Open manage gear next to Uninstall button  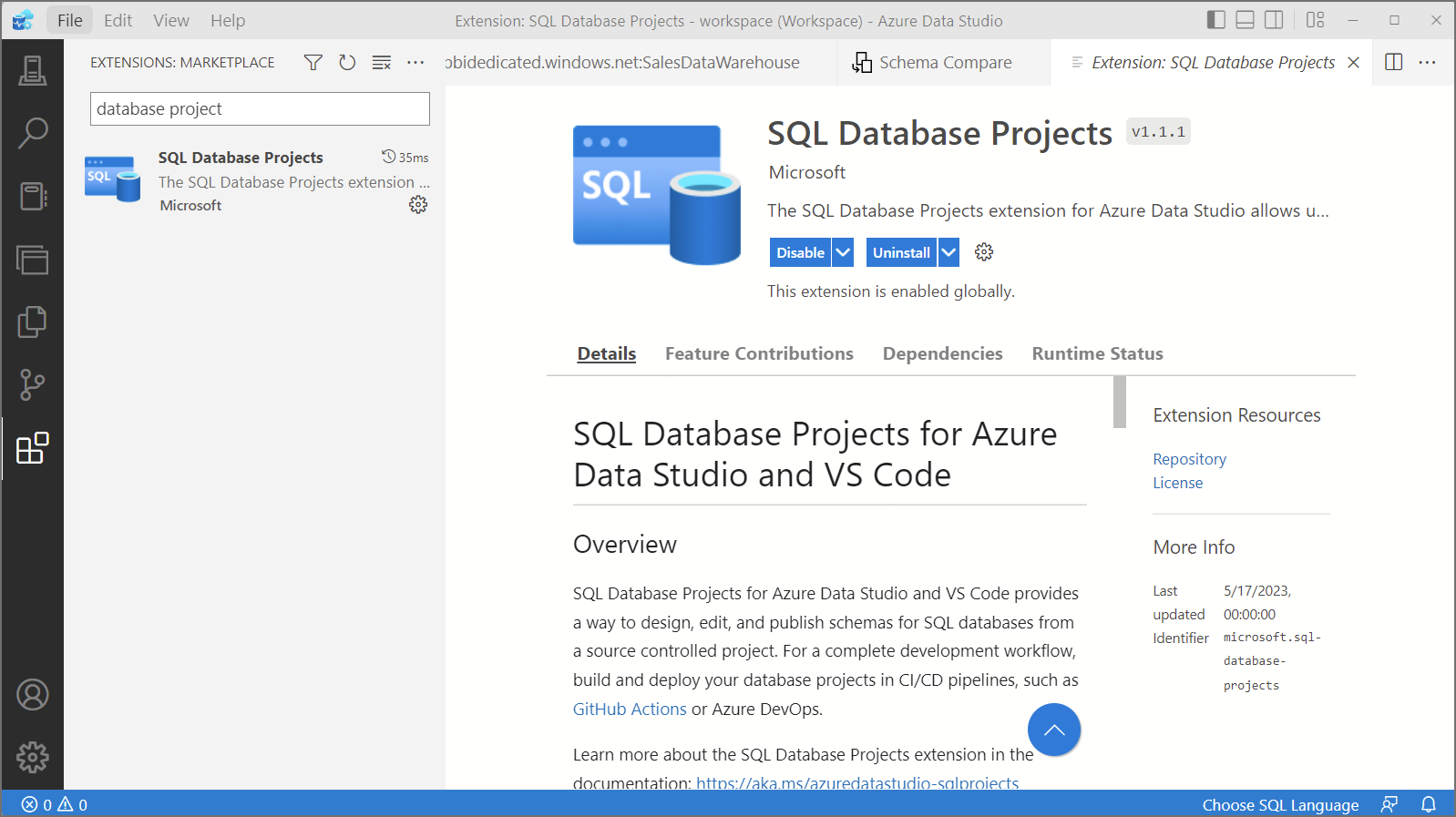click(984, 252)
